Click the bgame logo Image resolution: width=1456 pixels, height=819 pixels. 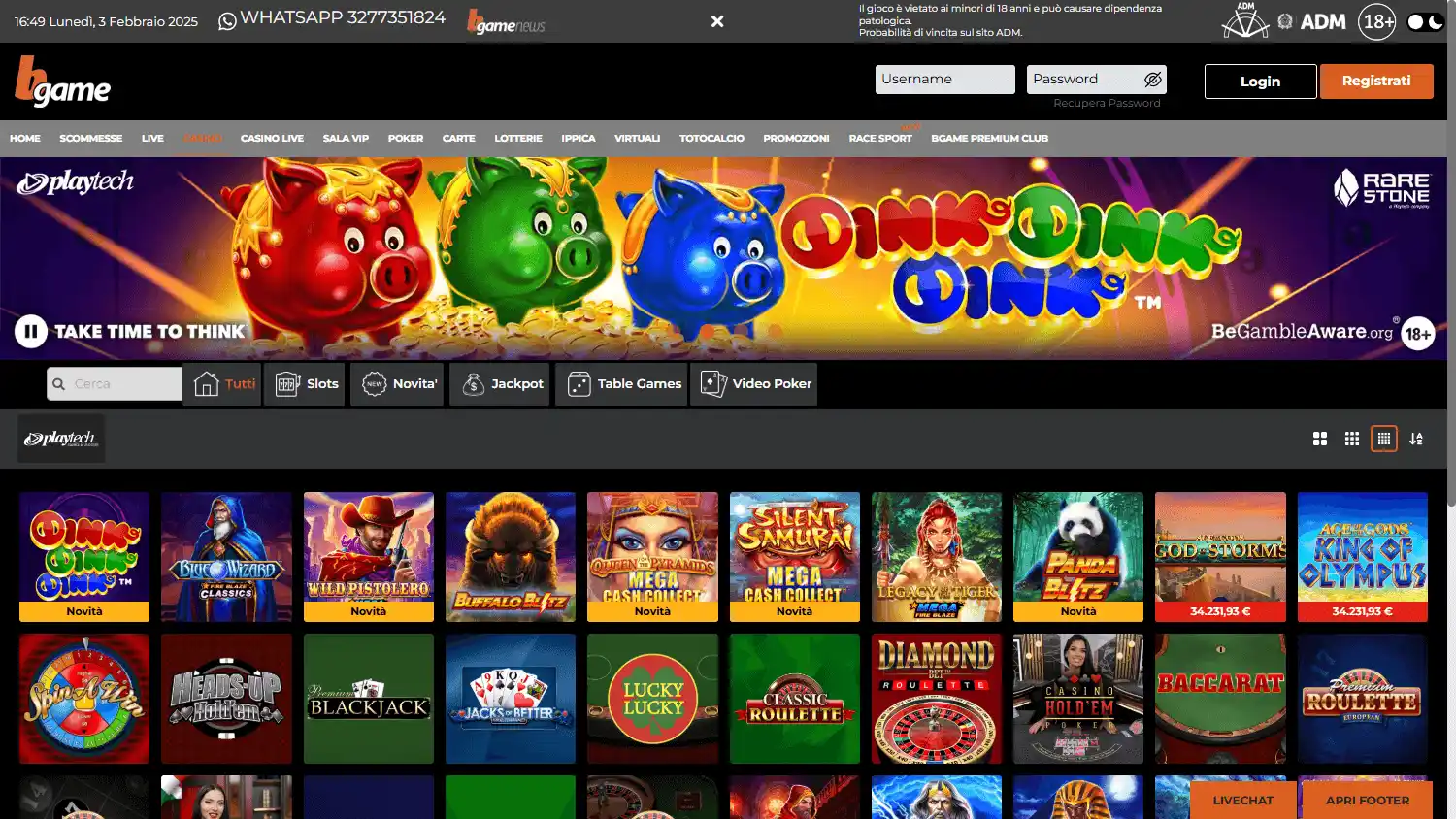coord(63,82)
